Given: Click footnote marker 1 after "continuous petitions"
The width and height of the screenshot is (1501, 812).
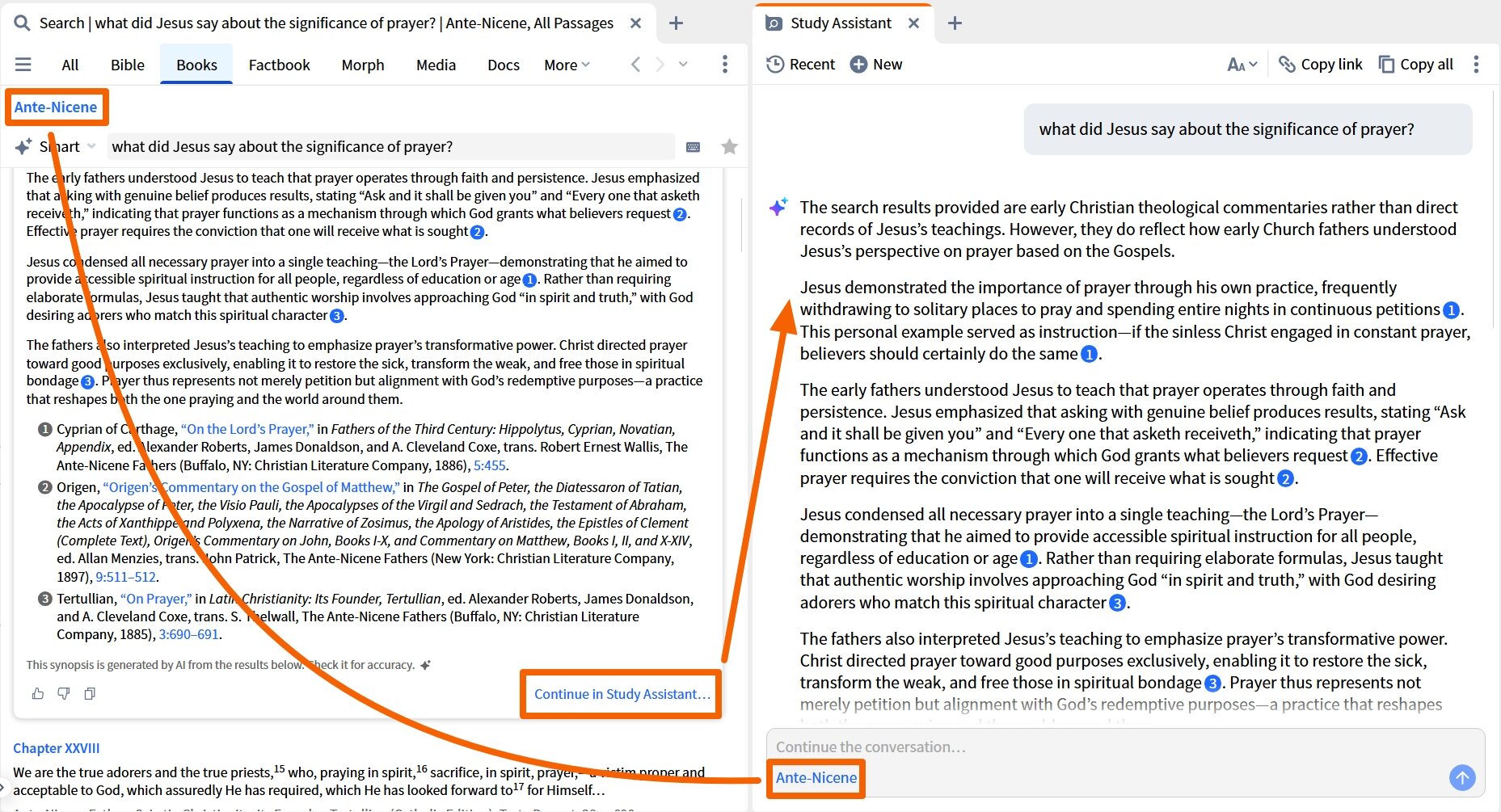Looking at the screenshot, I should (1451, 310).
